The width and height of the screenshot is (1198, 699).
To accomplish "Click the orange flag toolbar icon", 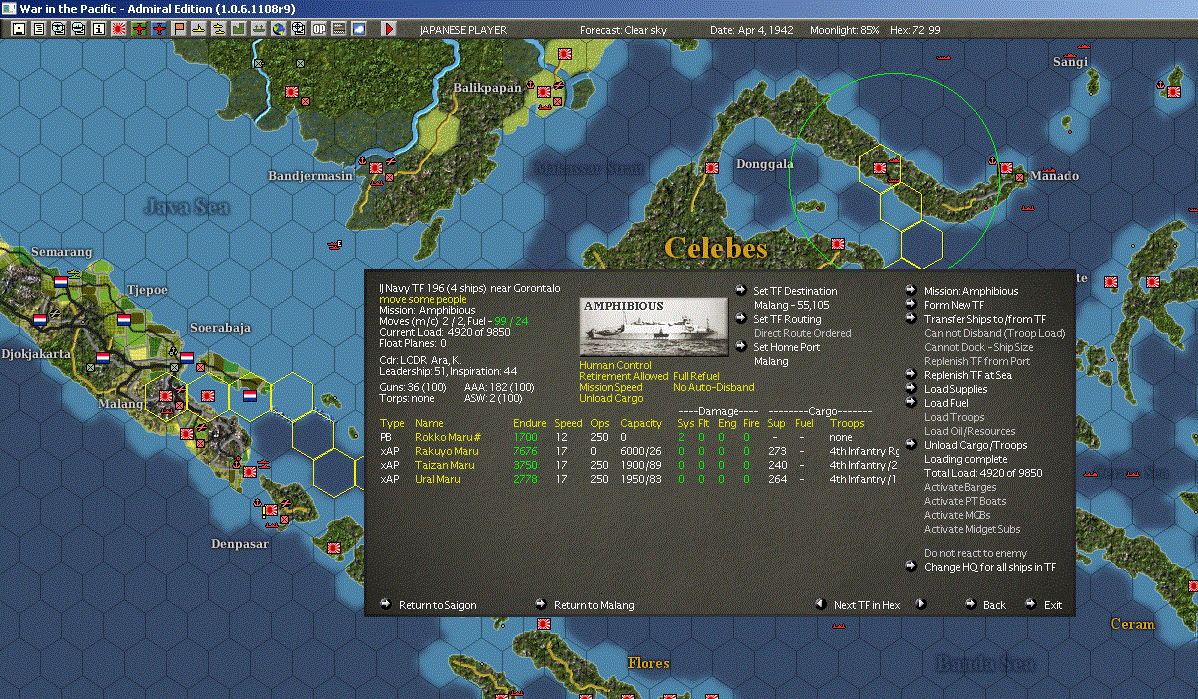I will pyautogui.click(x=179, y=29).
